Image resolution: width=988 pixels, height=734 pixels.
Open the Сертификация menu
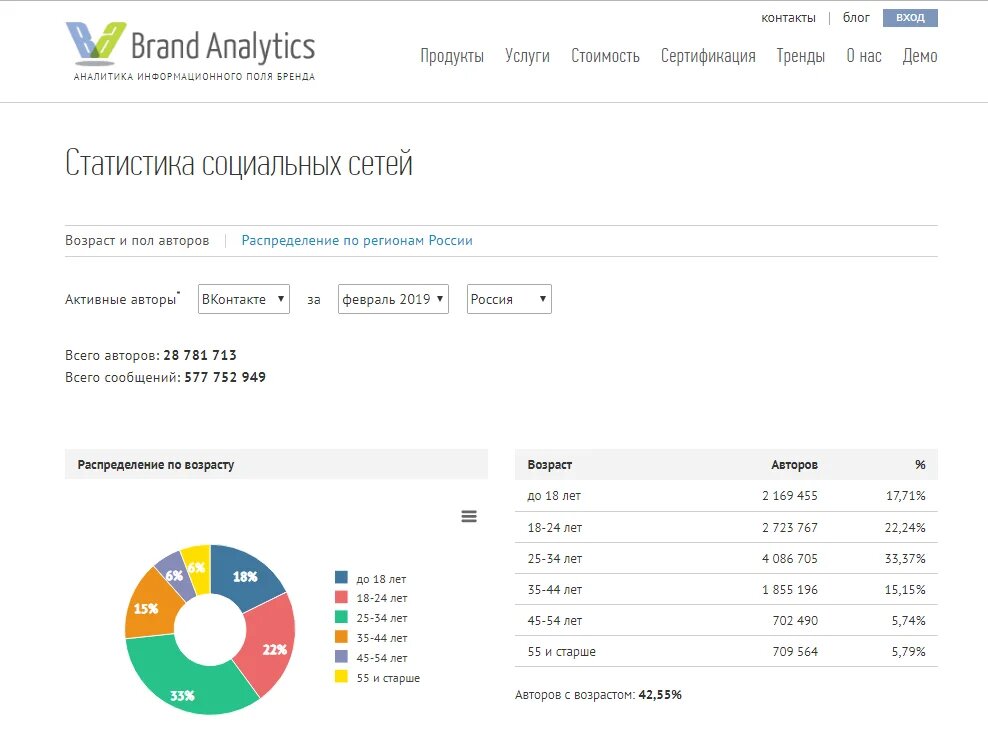pyautogui.click(x=707, y=57)
